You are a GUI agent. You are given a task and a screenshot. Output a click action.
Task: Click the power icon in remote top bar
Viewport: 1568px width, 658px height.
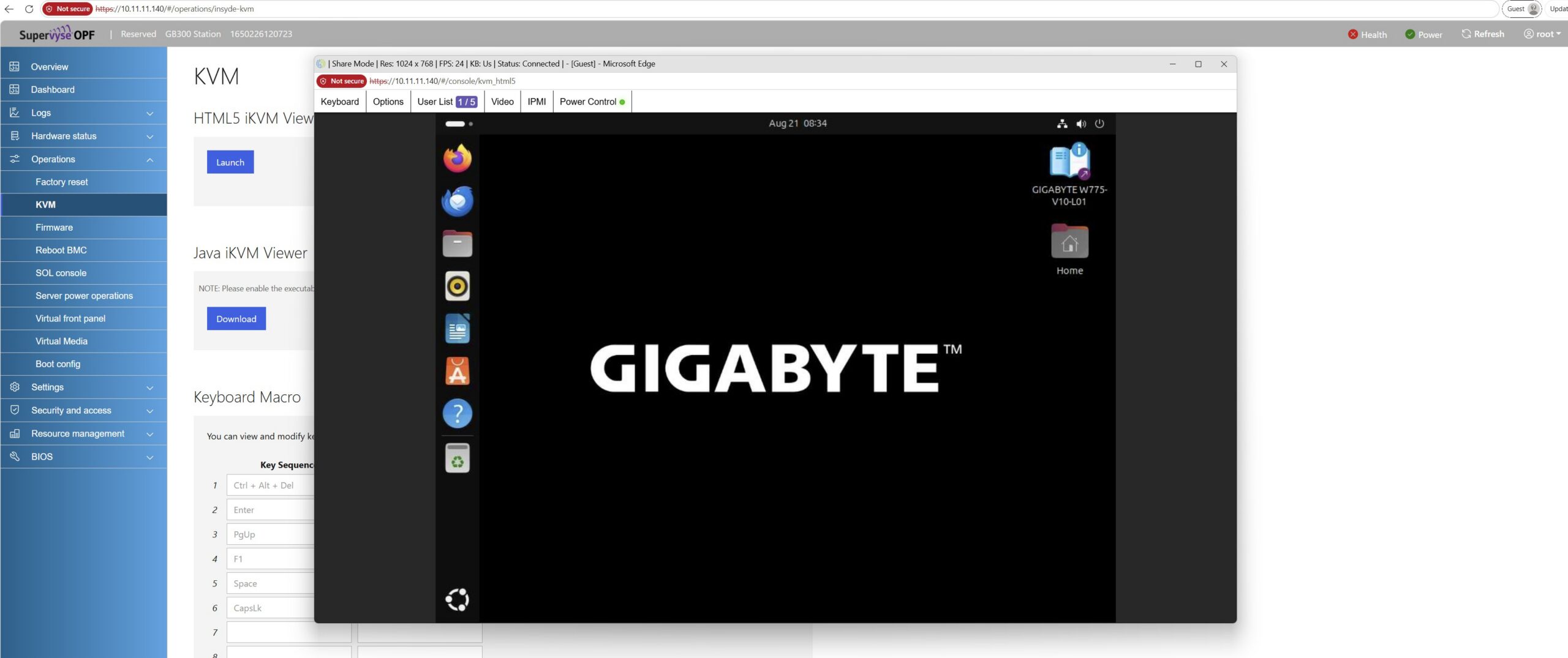click(x=1099, y=124)
